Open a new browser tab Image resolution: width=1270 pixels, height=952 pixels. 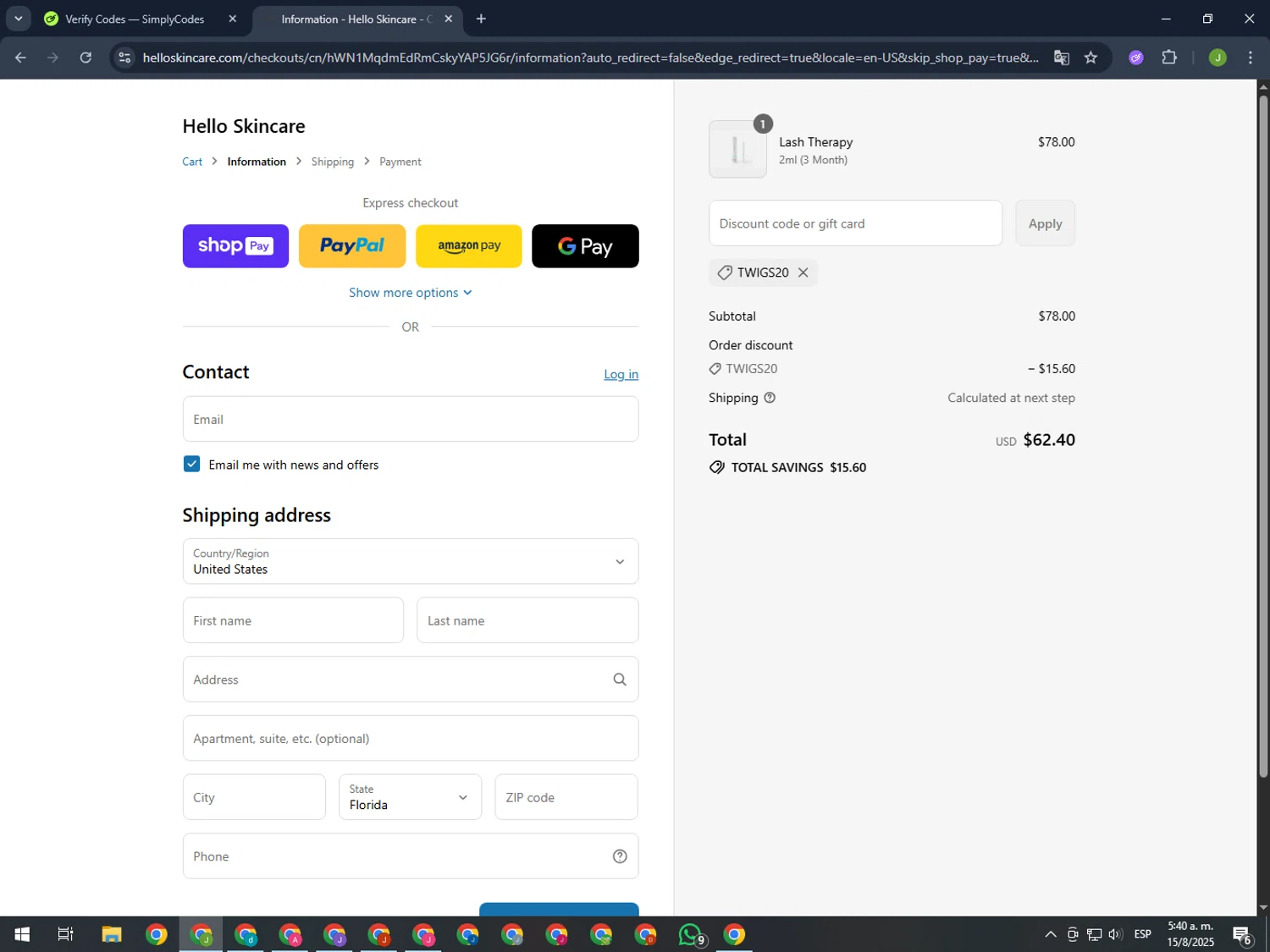[481, 19]
